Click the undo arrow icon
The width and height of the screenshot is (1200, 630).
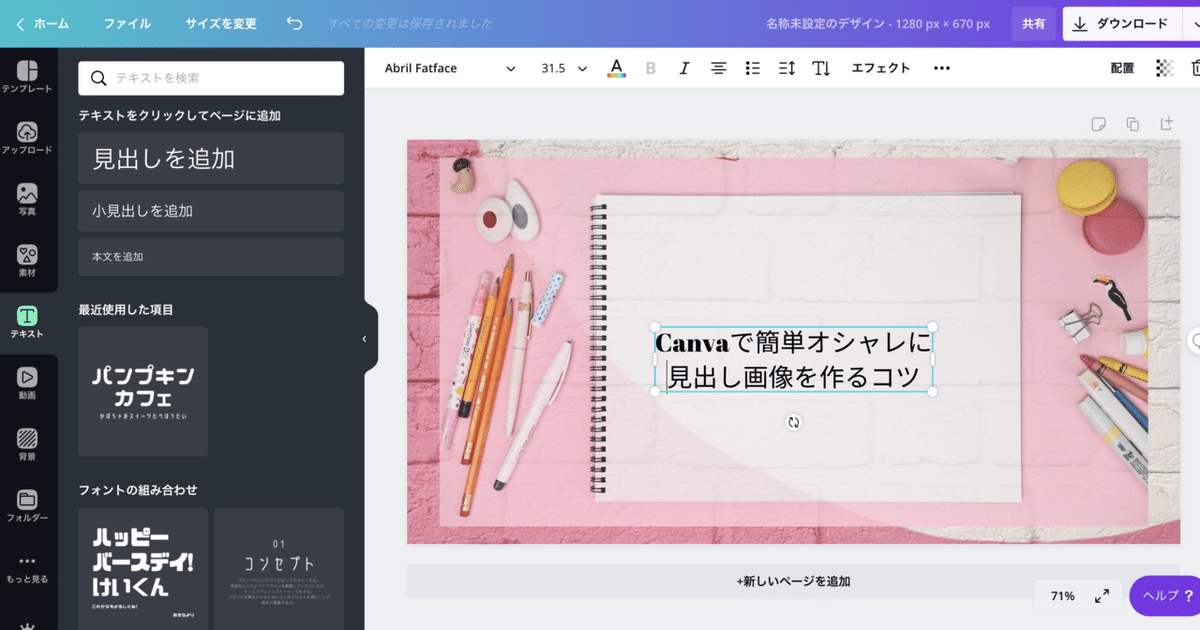pyautogui.click(x=294, y=23)
